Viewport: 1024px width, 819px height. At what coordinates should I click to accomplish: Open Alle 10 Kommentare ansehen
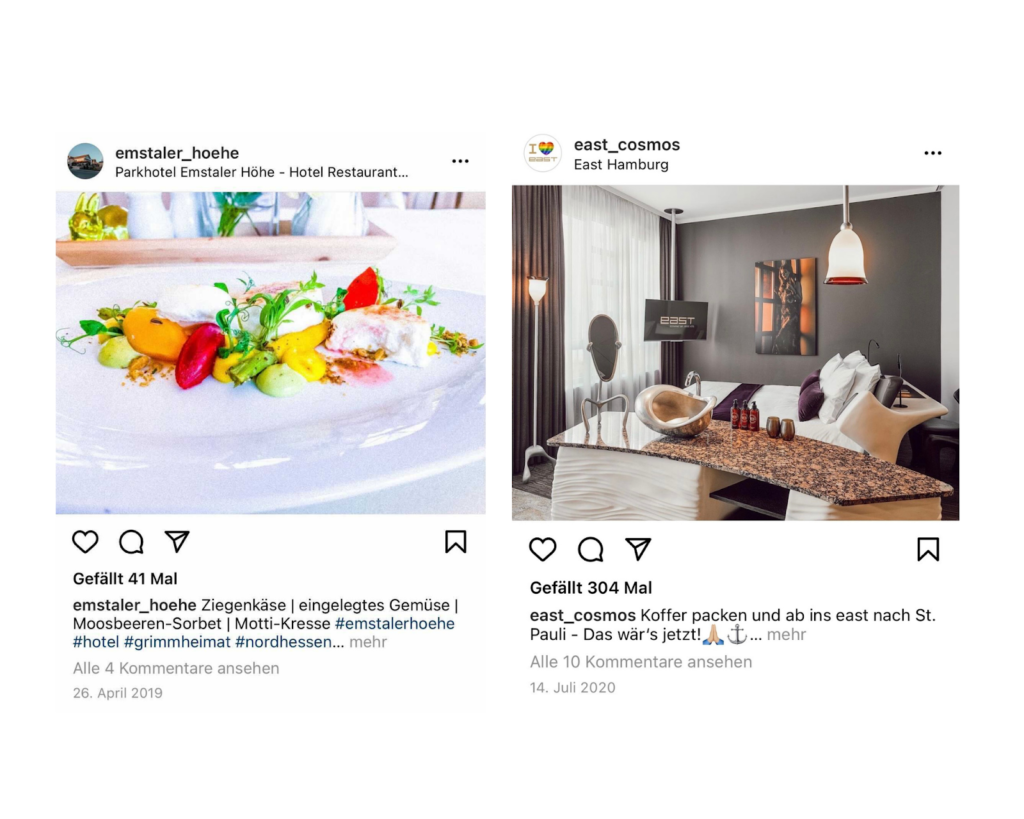641,662
